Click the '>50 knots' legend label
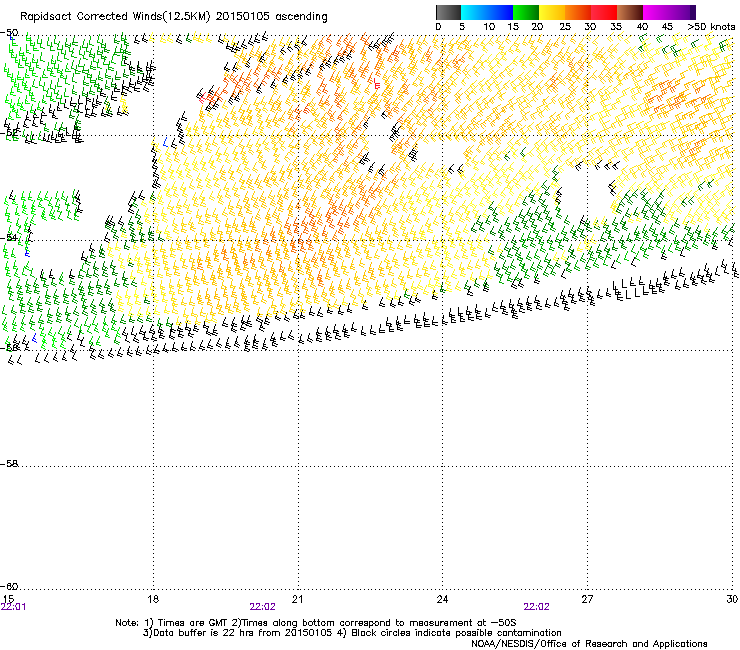Viewport: 740px width, 650px height. 711,27
